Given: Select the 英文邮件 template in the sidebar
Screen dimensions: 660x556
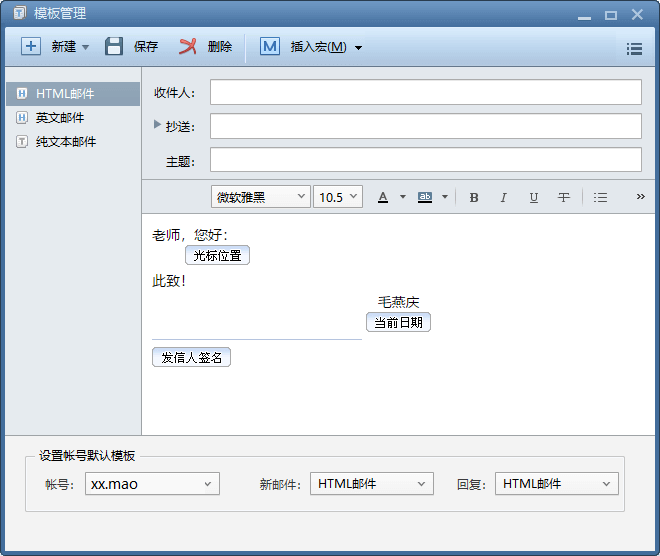Looking at the screenshot, I should pos(60,118).
